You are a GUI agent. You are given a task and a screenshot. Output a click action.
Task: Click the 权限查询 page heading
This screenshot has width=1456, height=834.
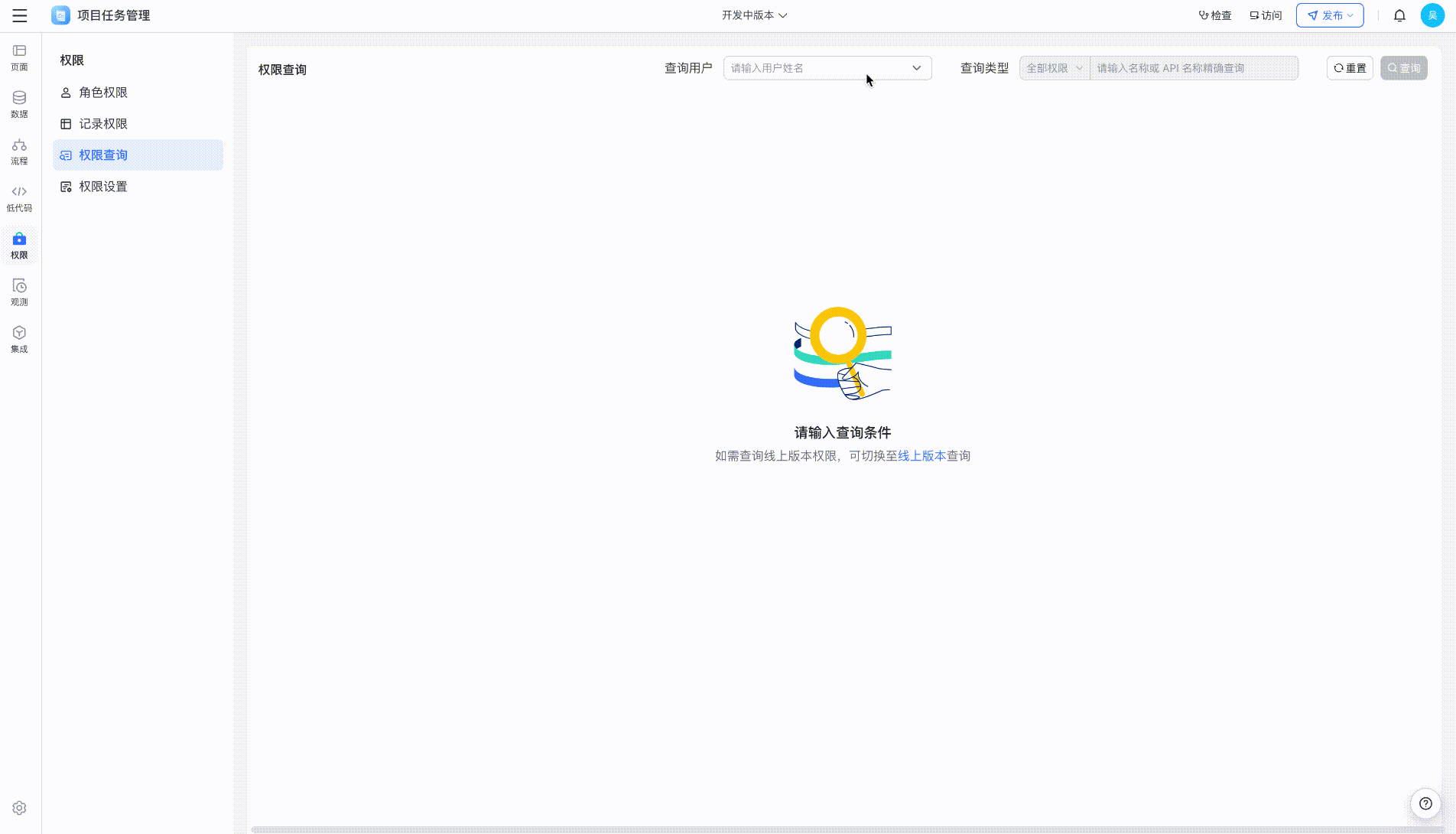coord(282,70)
